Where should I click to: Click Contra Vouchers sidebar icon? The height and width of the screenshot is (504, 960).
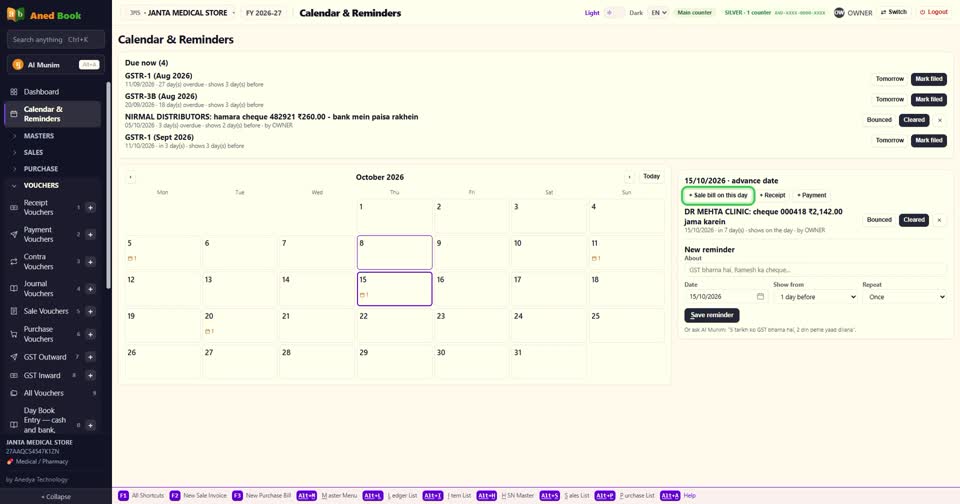[13, 261]
